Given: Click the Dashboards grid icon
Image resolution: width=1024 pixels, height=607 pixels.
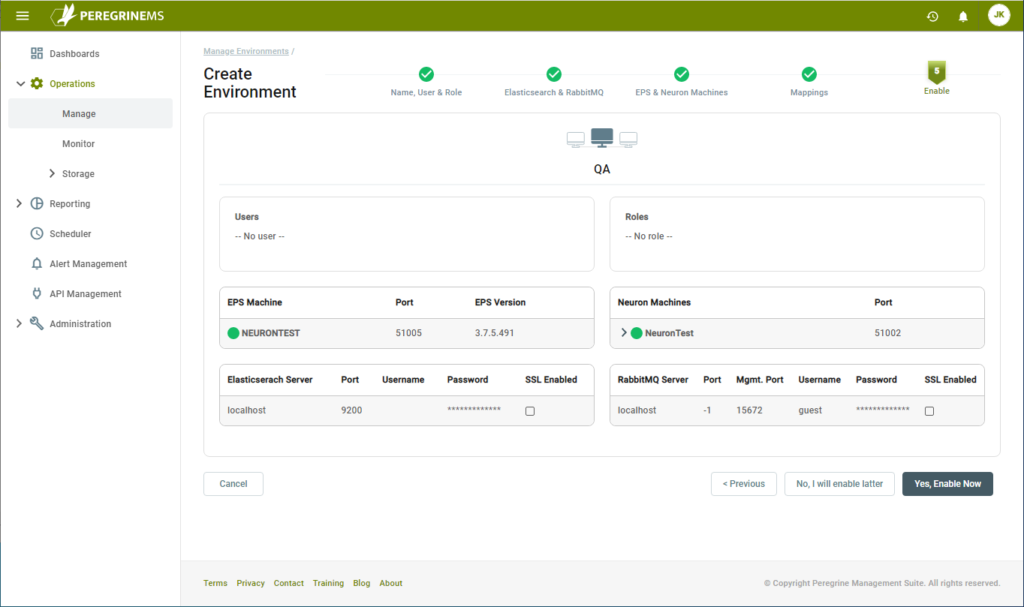Looking at the screenshot, I should point(36,52).
